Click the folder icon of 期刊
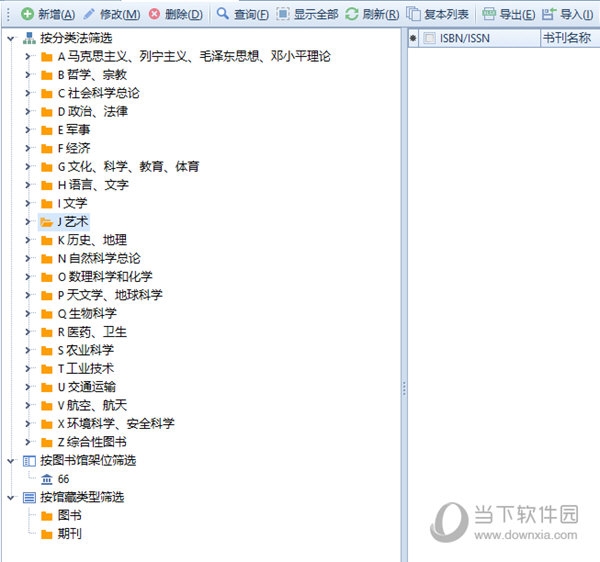Viewport: 600px width, 562px height. coord(47,534)
